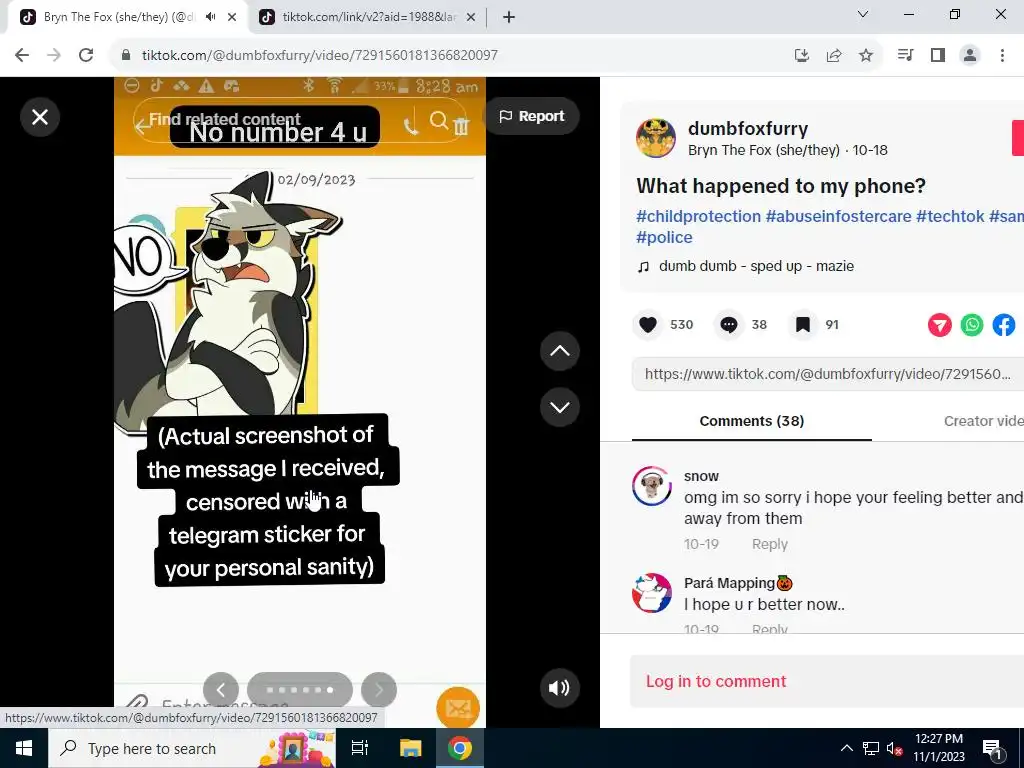Open #abuseinfostercare hashtag
This screenshot has height=768, width=1024.
[838, 216]
